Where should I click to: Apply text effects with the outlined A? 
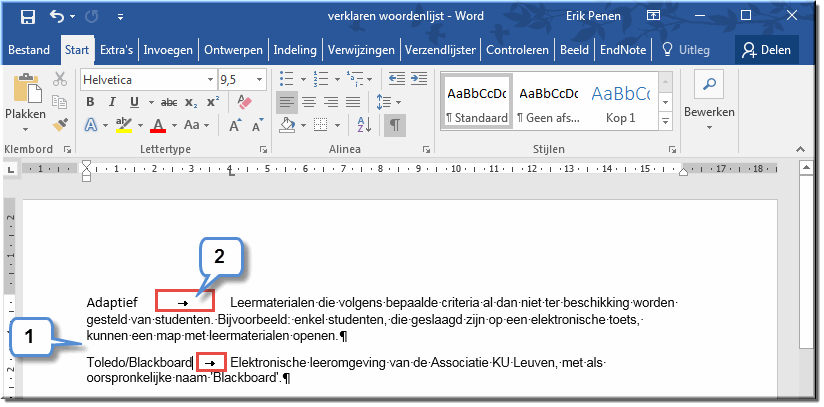[x=91, y=125]
